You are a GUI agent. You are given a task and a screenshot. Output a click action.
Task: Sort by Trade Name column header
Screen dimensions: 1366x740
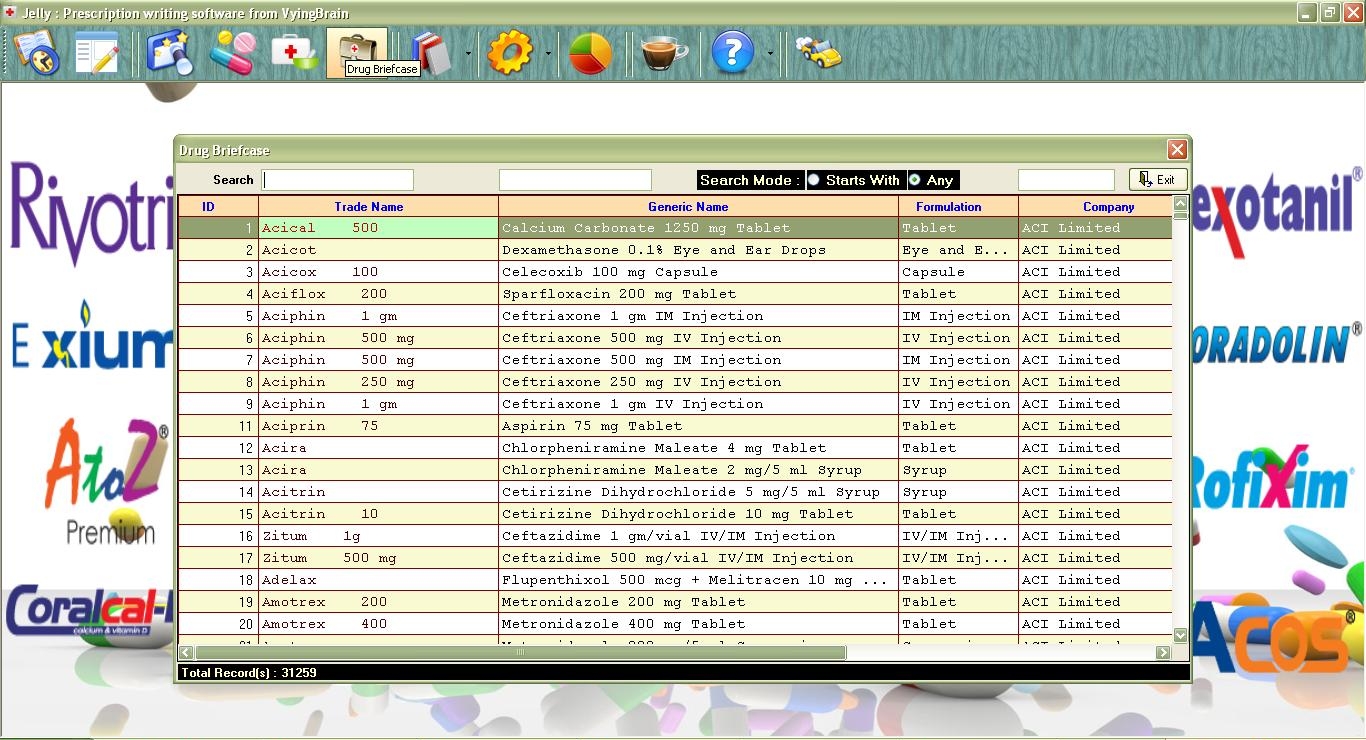tap(378, 207)
